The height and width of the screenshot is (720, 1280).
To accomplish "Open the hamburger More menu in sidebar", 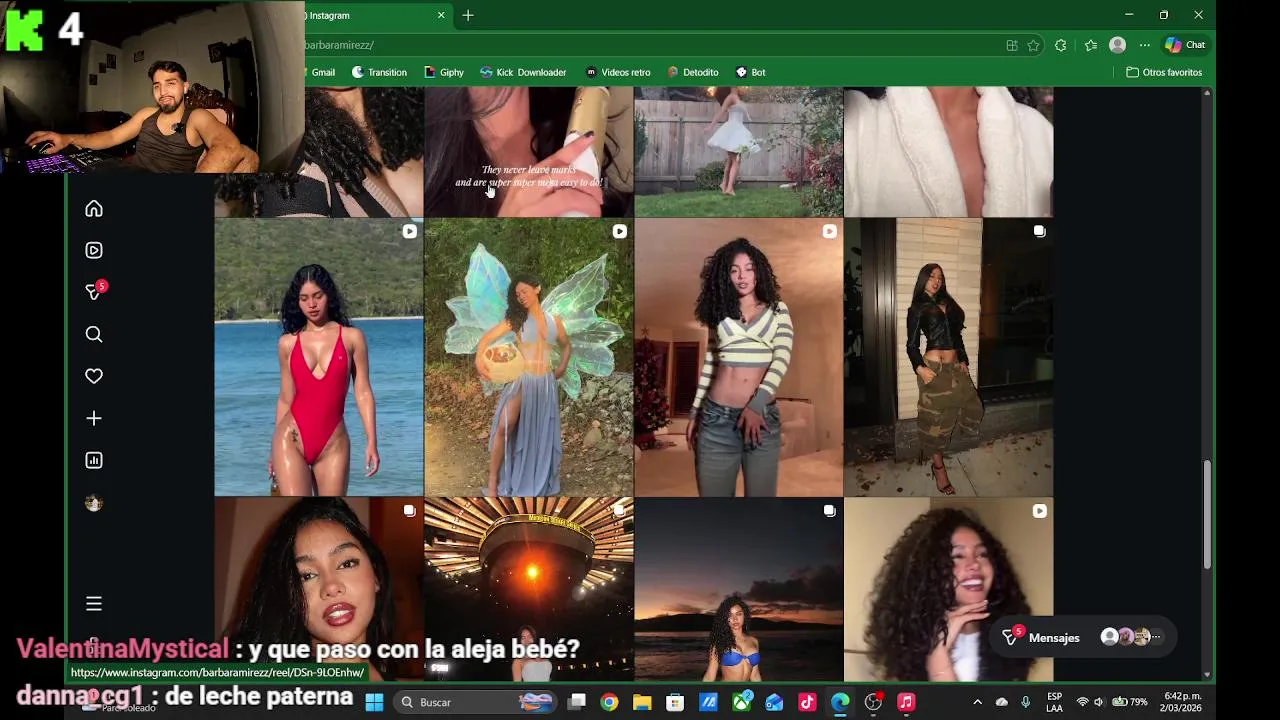I will pos(94,604).
